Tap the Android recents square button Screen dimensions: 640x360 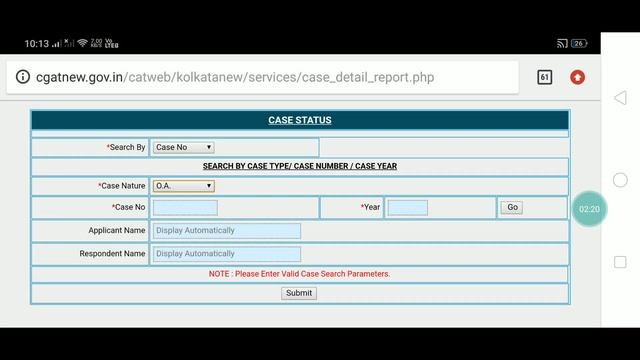coord(620,262)
